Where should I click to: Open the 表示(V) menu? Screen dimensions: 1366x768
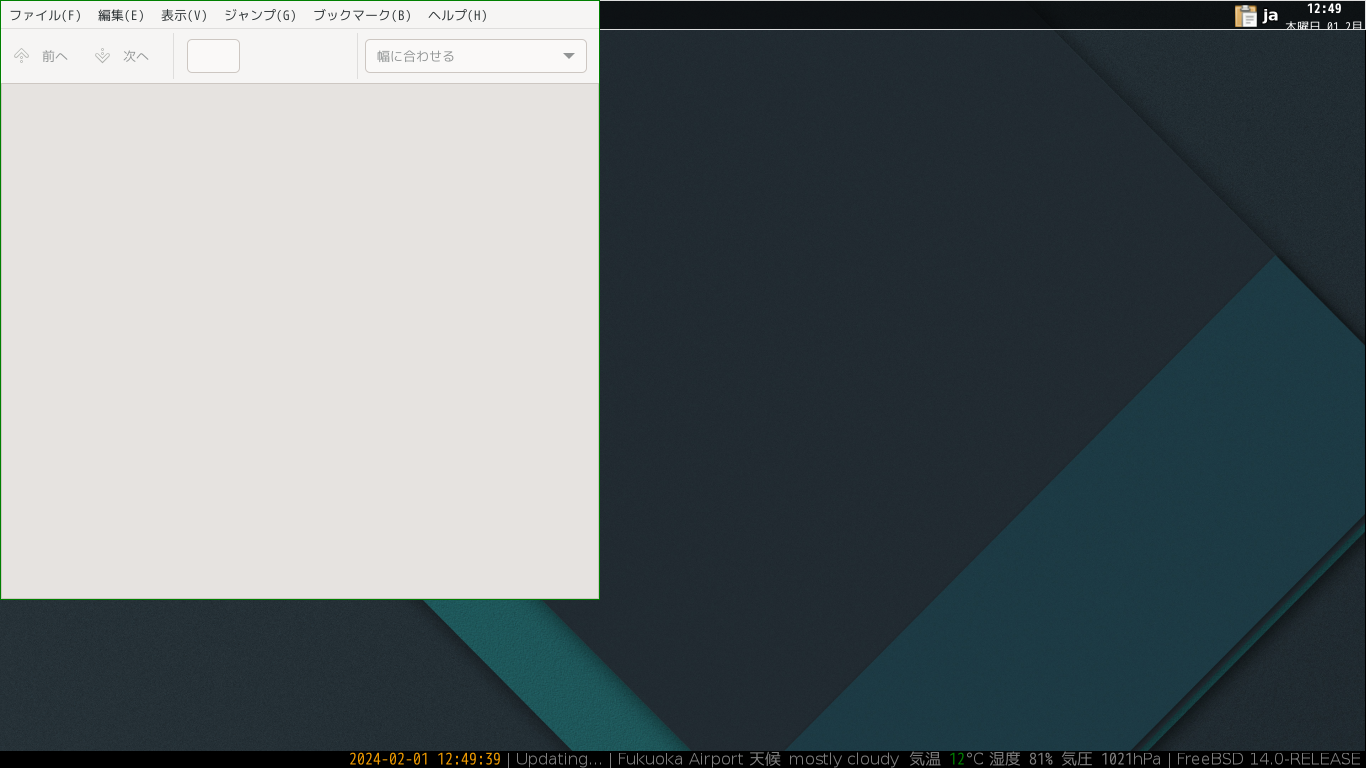(184, 15)
